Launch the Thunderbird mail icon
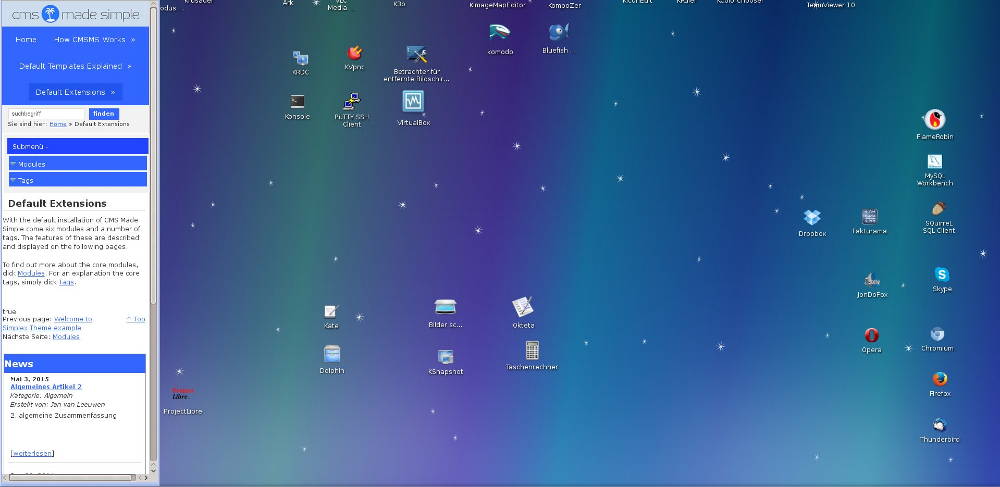The height and width of the screenshot is (487, 1000). [x=939, y=425]
